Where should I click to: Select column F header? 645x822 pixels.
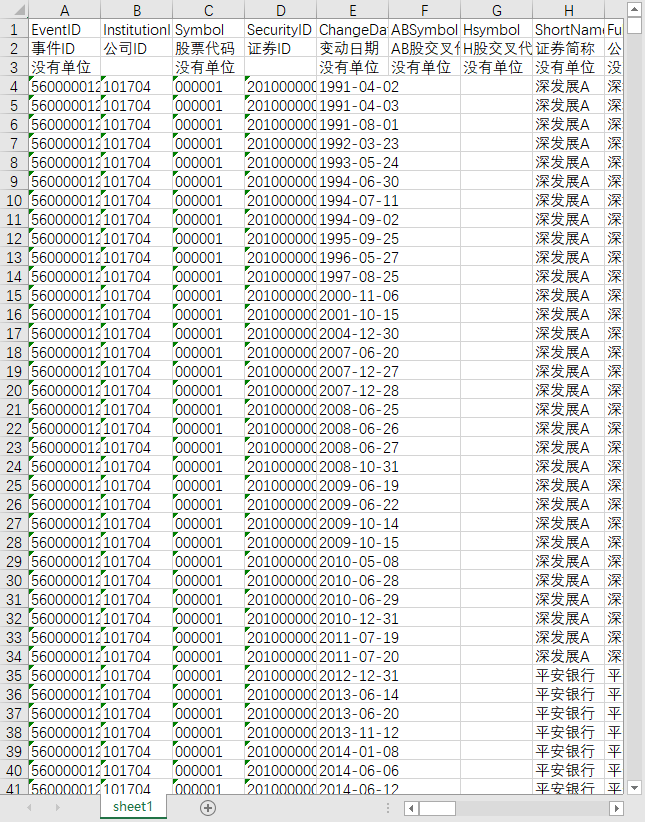click(424, 10)
